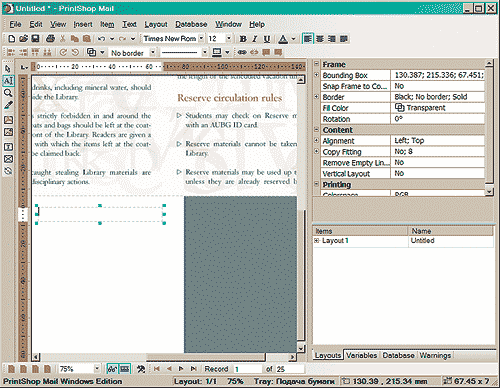The width and height of the screenshot is (500, 388).
Task: Select the zoom magnifier tool
Action: 8,93
